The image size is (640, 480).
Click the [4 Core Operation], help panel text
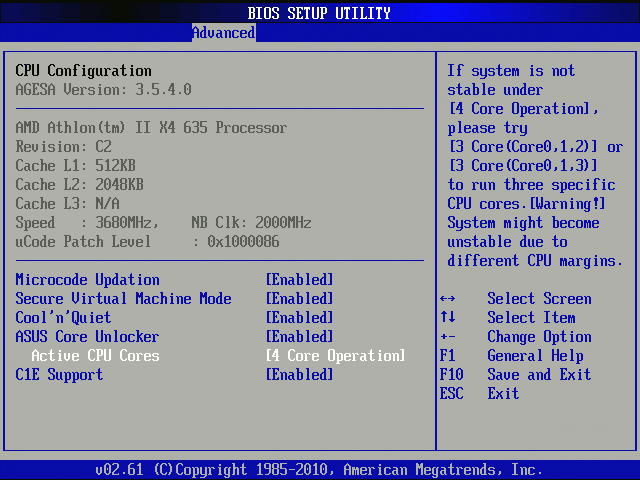coord(523,109)
